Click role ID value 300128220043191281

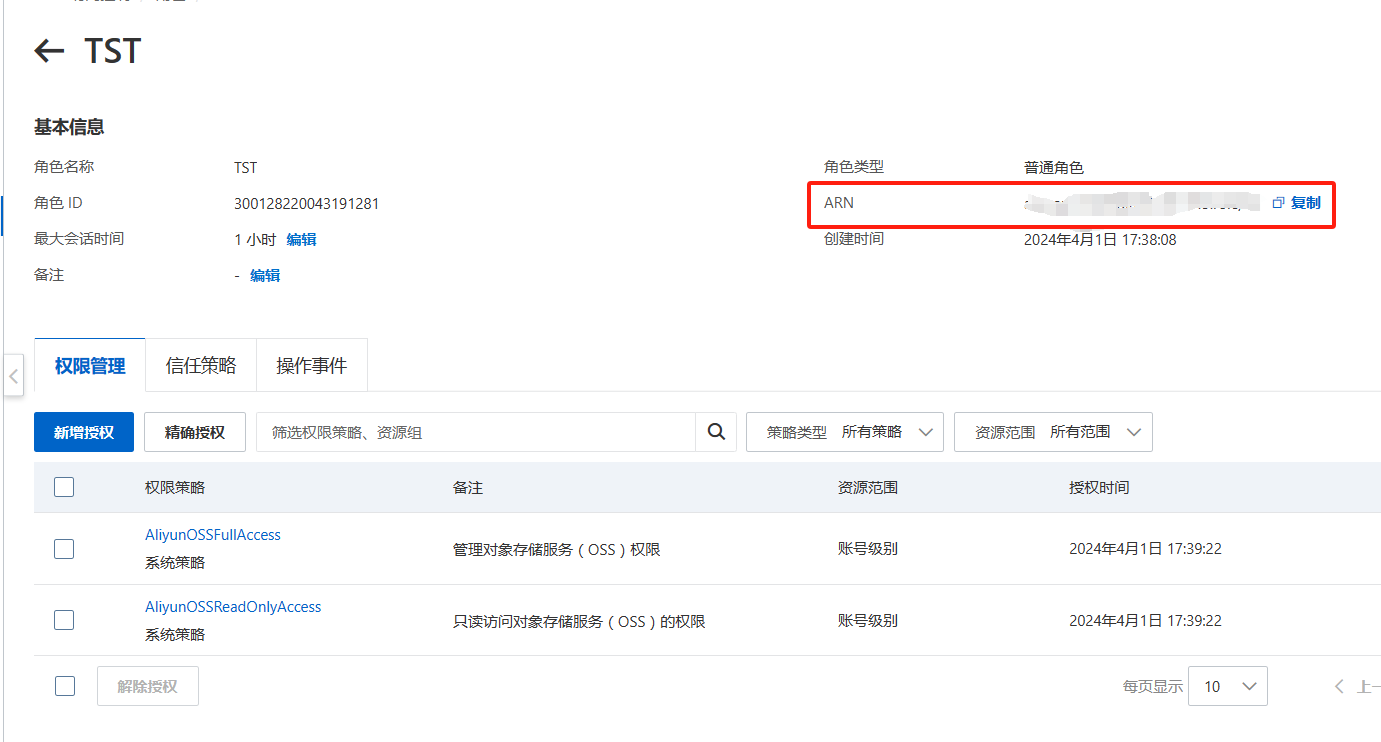(x=306, y=203)
